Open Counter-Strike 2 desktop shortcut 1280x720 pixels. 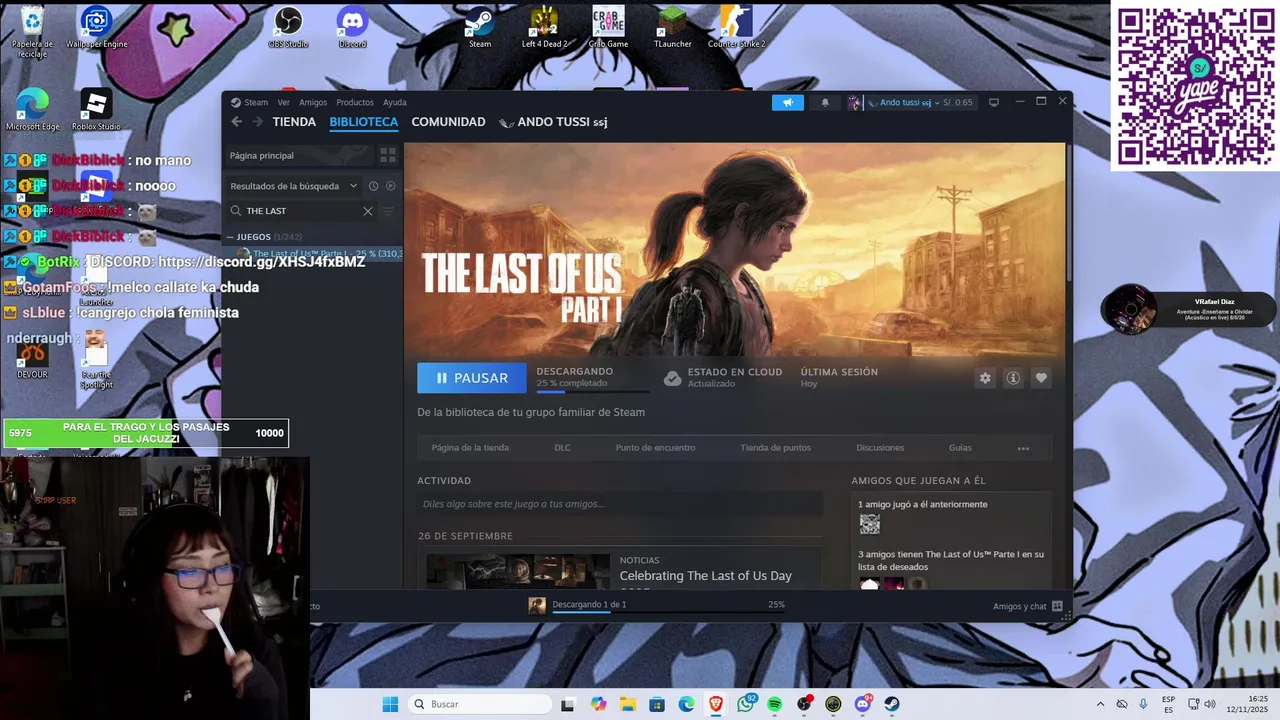(736, 27)
